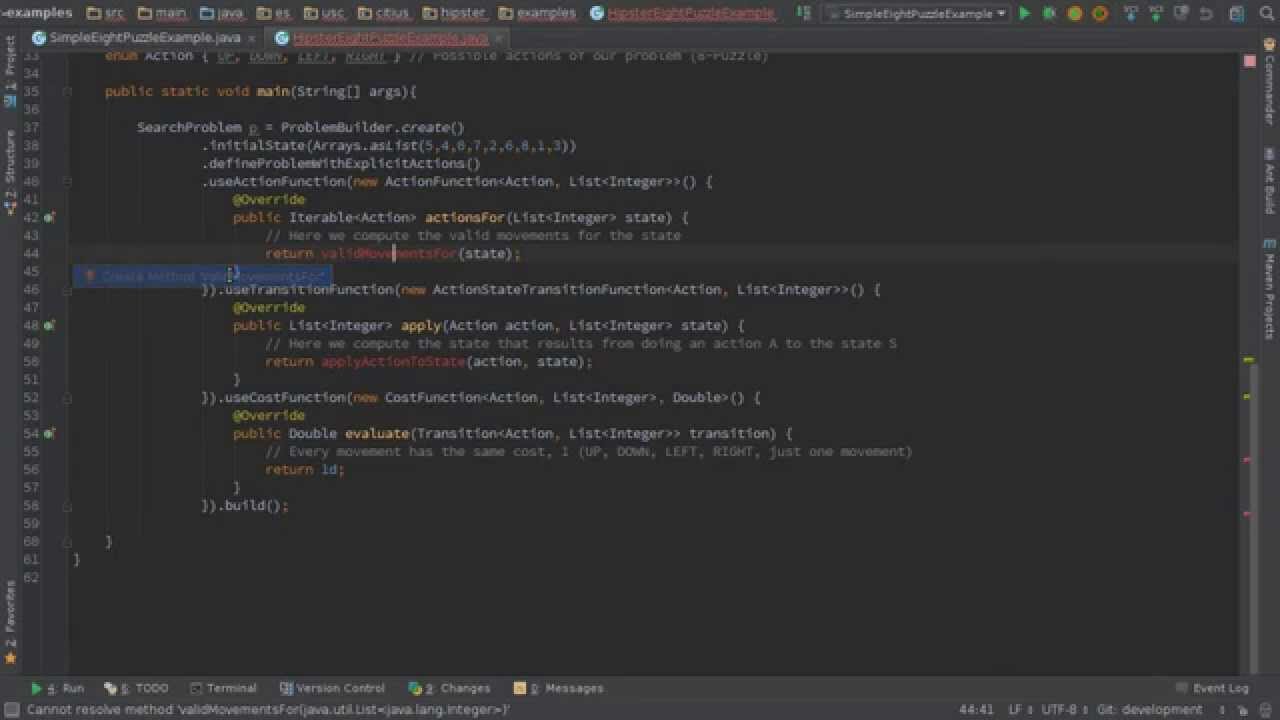The width and height of the screenshot is (1280, 720).
Task: Close the SimpleEightPuzzleExample.java tab
Action: tap(251, 38)
